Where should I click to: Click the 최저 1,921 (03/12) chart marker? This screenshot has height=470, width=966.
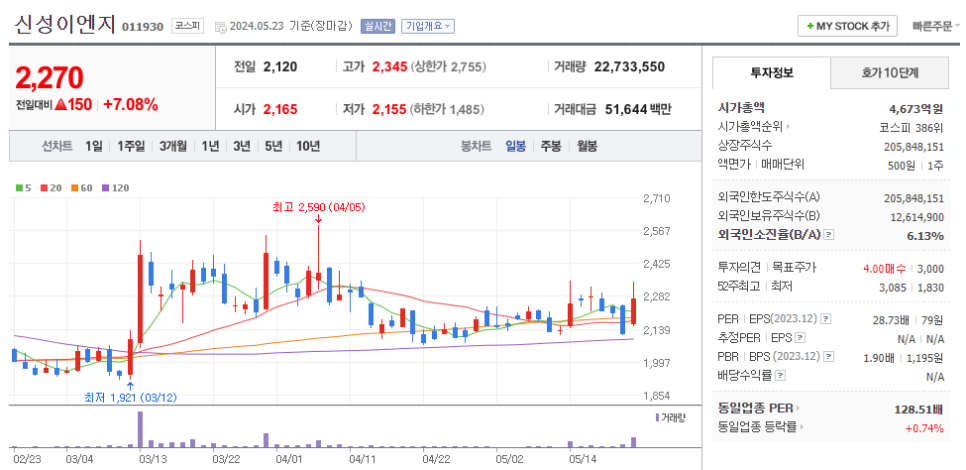(130, 397)
